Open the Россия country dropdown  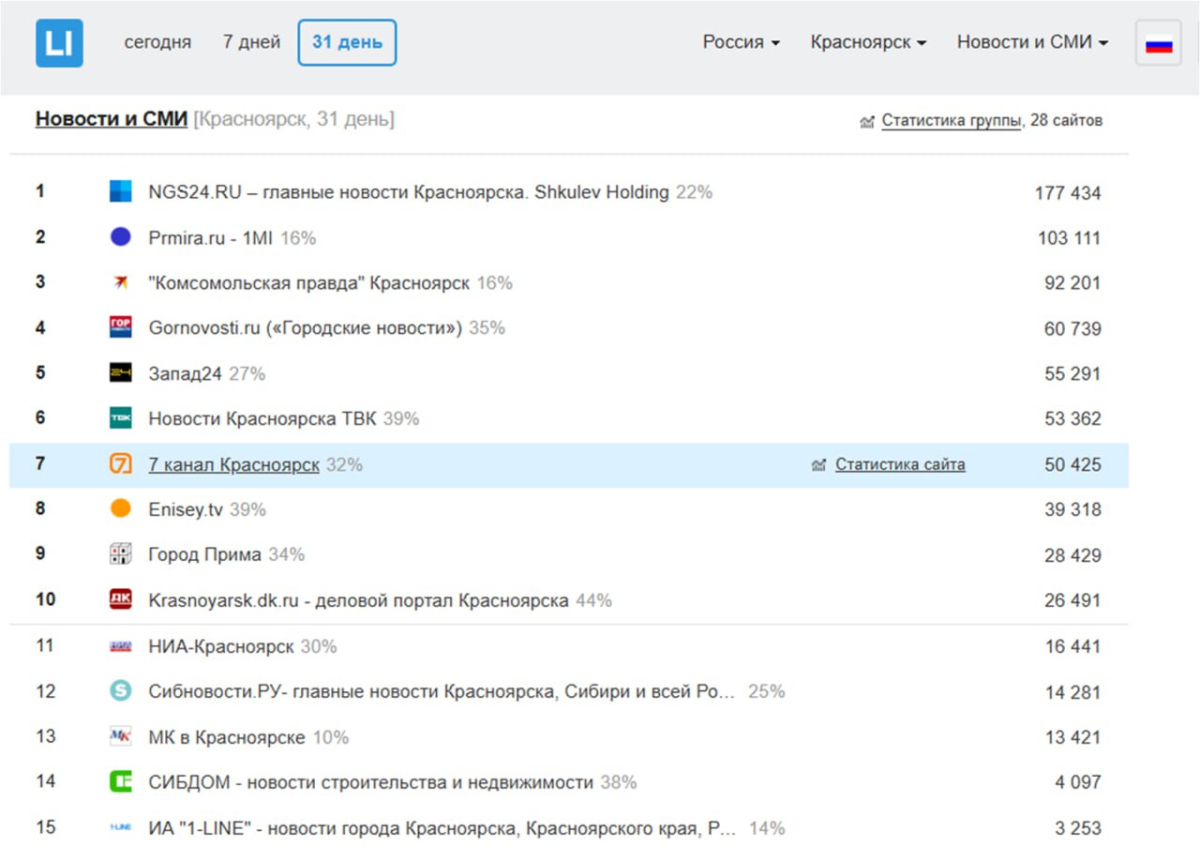[741, 43]
